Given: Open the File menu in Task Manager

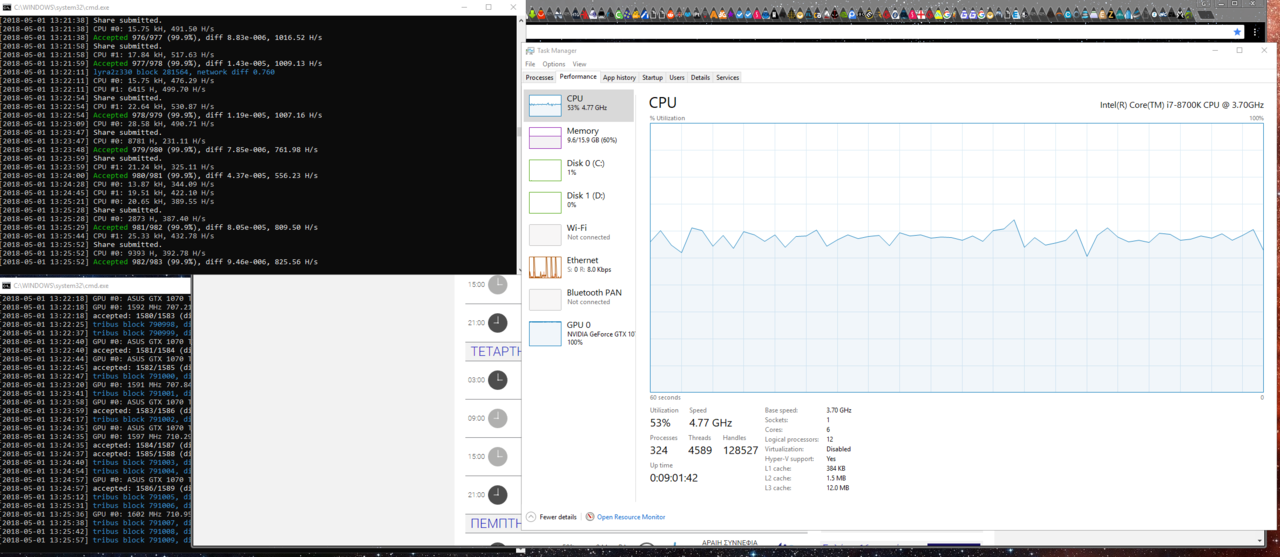Looking at the screenshot, I should point(530,64).
